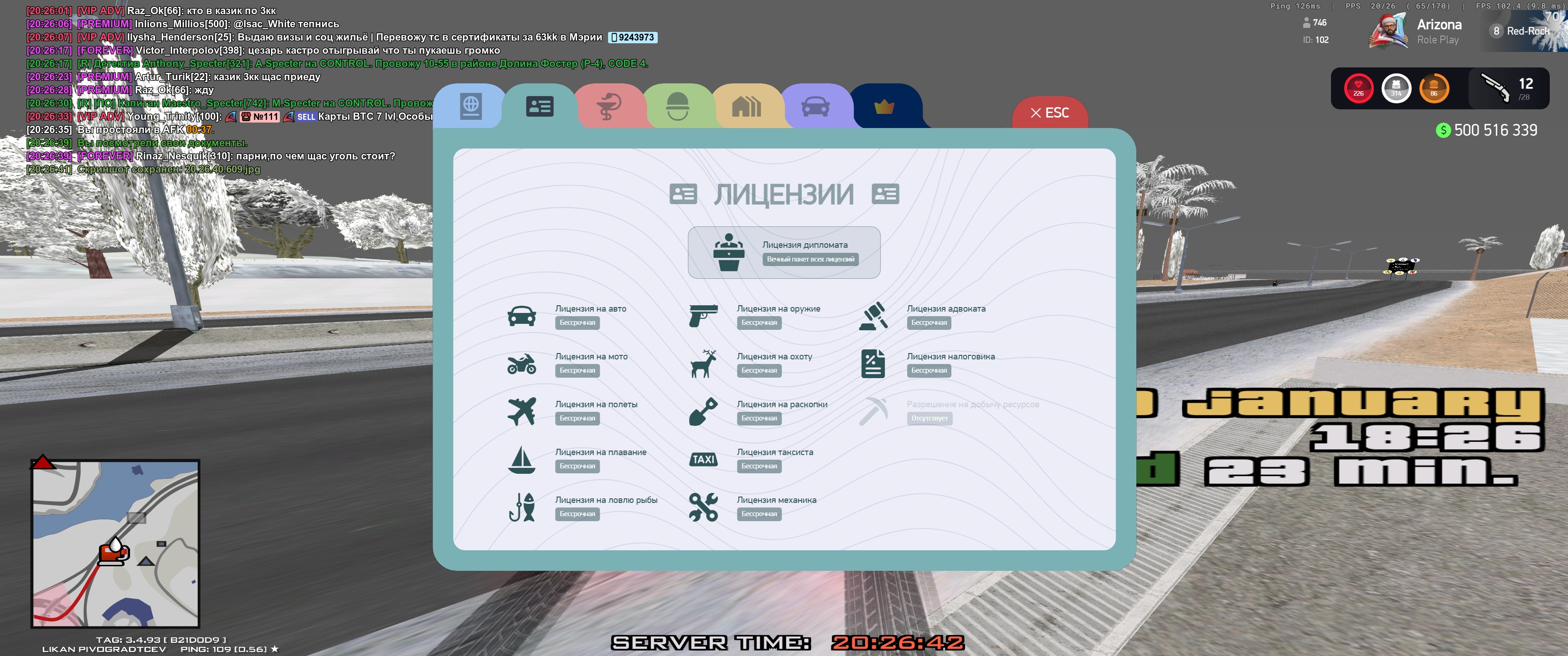
Task: Click the TAXI license icon
Action: (703, 460)
